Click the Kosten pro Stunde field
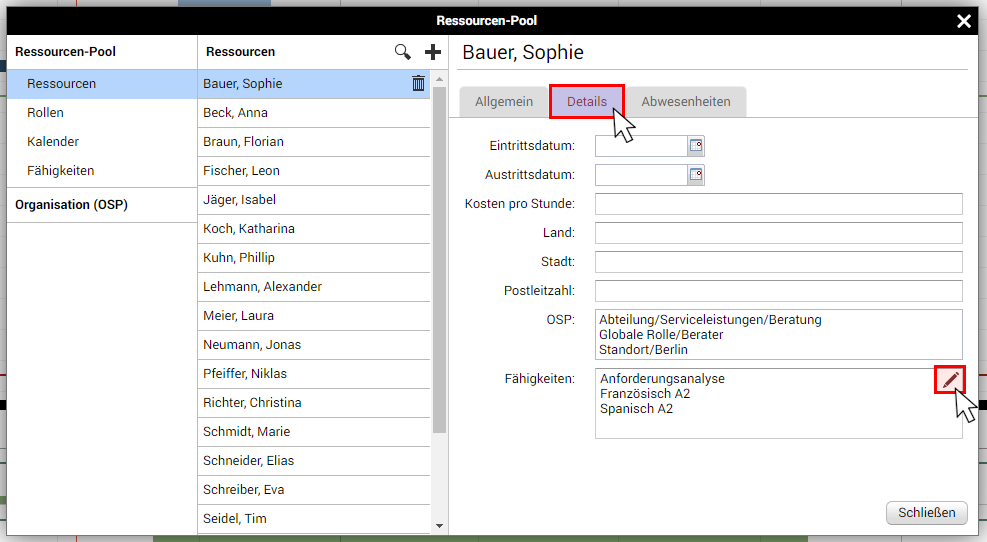987x542 pixels. pos(778,204)
